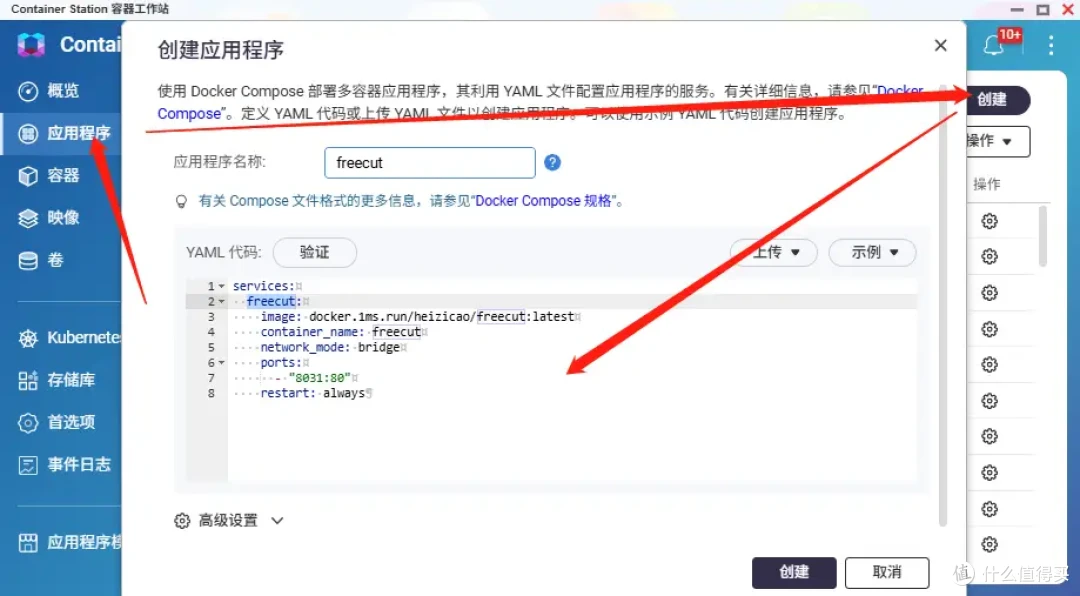This screenshot has height=596, width=1080.
Task: Expand Advanced Settings (高级设置) chevron
Action: point(277,520)
